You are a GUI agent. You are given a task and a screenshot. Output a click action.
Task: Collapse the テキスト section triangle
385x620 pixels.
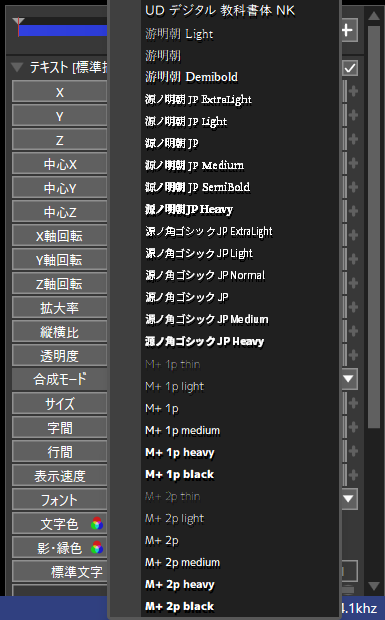click(x=17, y=67)
